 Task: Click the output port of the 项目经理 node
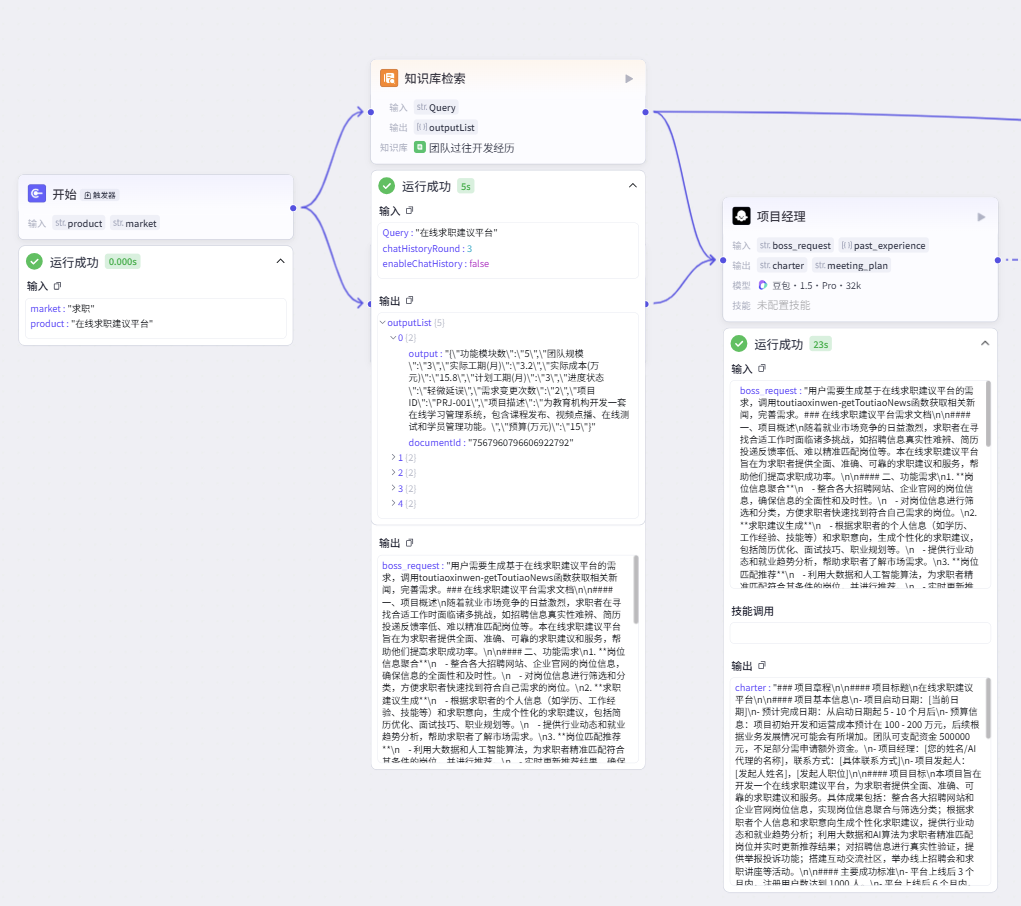tap(998, 260)
